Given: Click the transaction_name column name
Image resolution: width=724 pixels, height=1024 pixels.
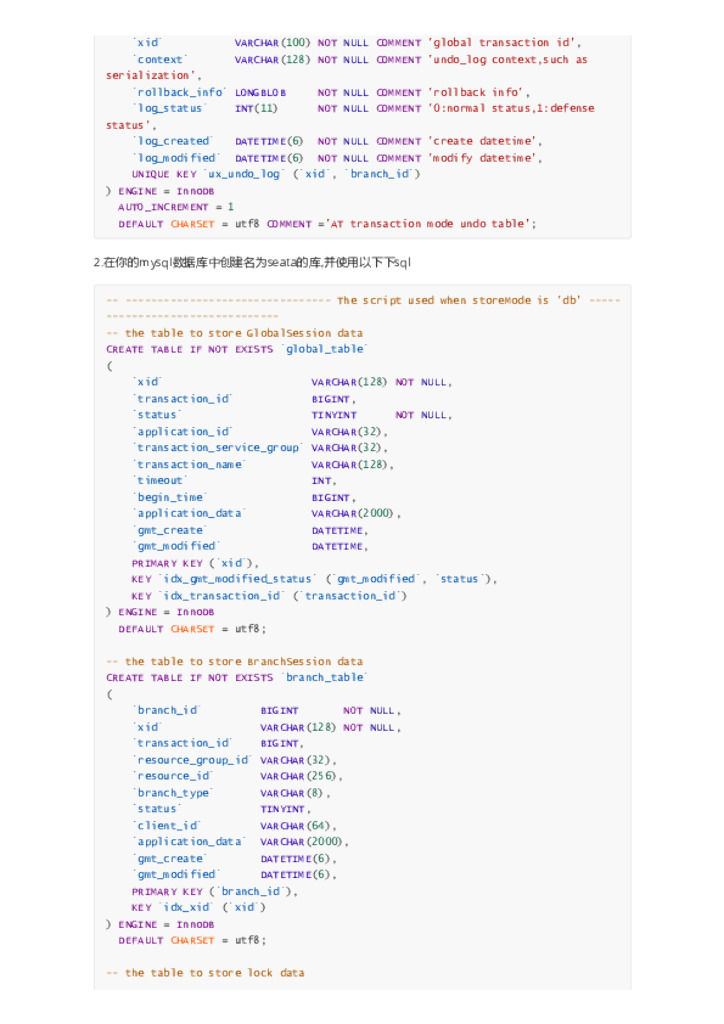Looking at the screenshot, I should click(x=189, y=464).
